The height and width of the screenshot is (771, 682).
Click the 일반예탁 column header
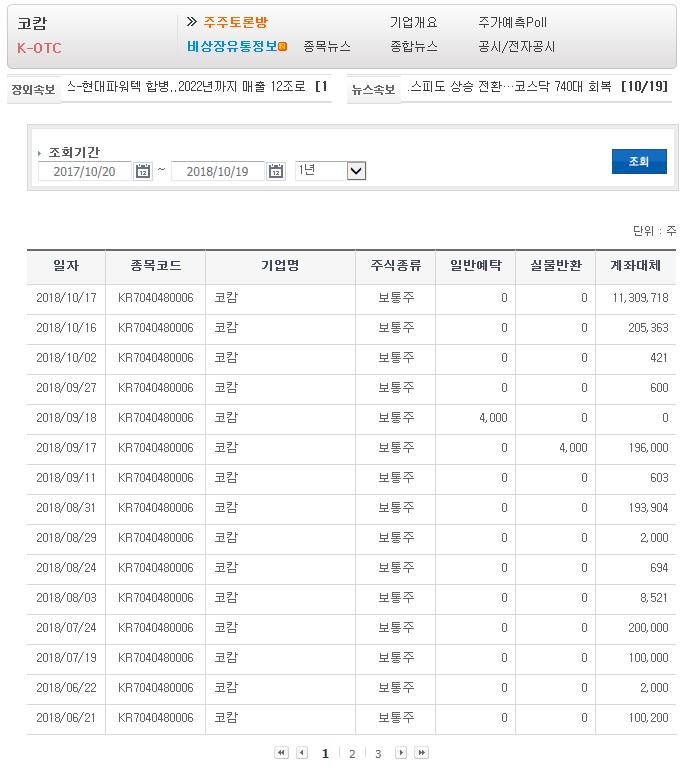point(475,266)
